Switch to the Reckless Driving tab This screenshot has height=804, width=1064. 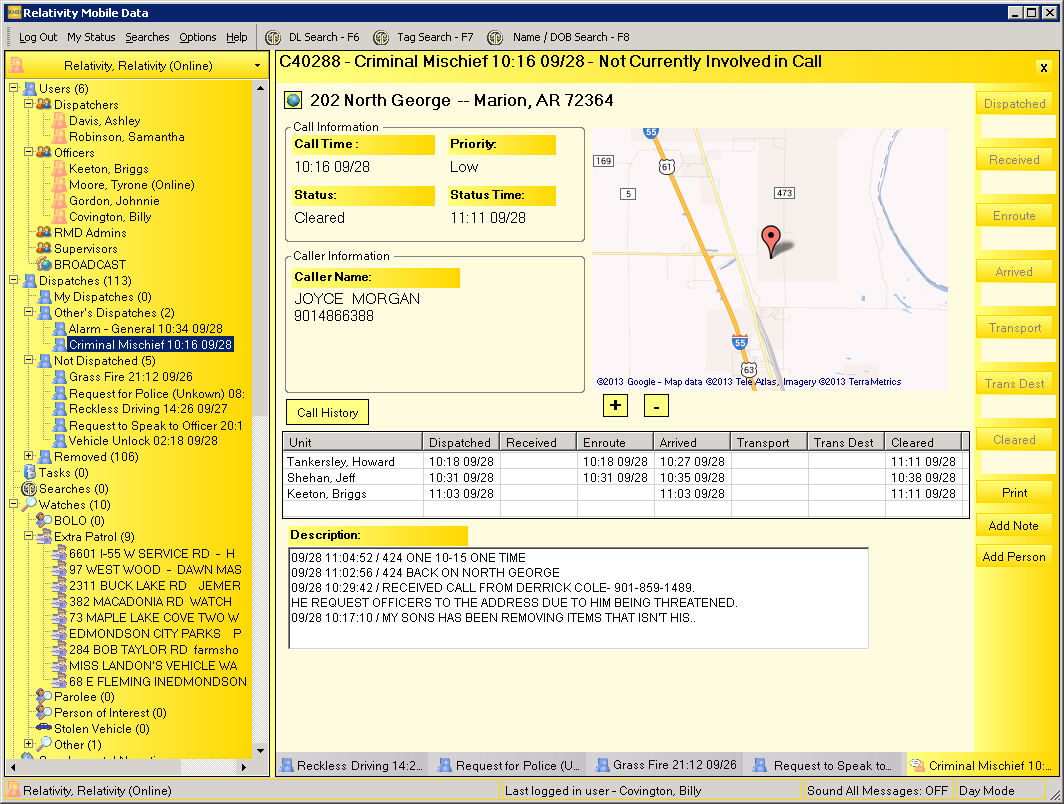tap(352, 765)
